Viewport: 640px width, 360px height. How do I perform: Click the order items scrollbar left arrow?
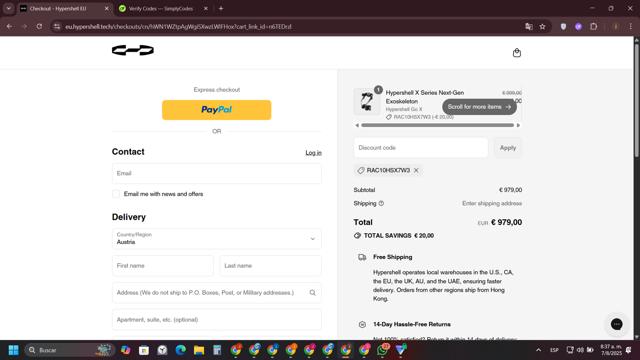(357, 125)
